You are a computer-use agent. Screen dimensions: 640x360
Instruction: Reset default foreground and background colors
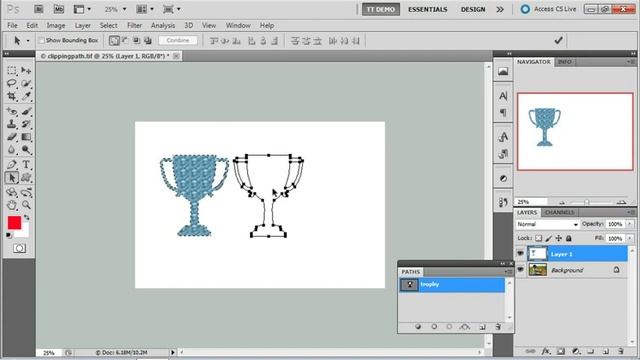9,235
